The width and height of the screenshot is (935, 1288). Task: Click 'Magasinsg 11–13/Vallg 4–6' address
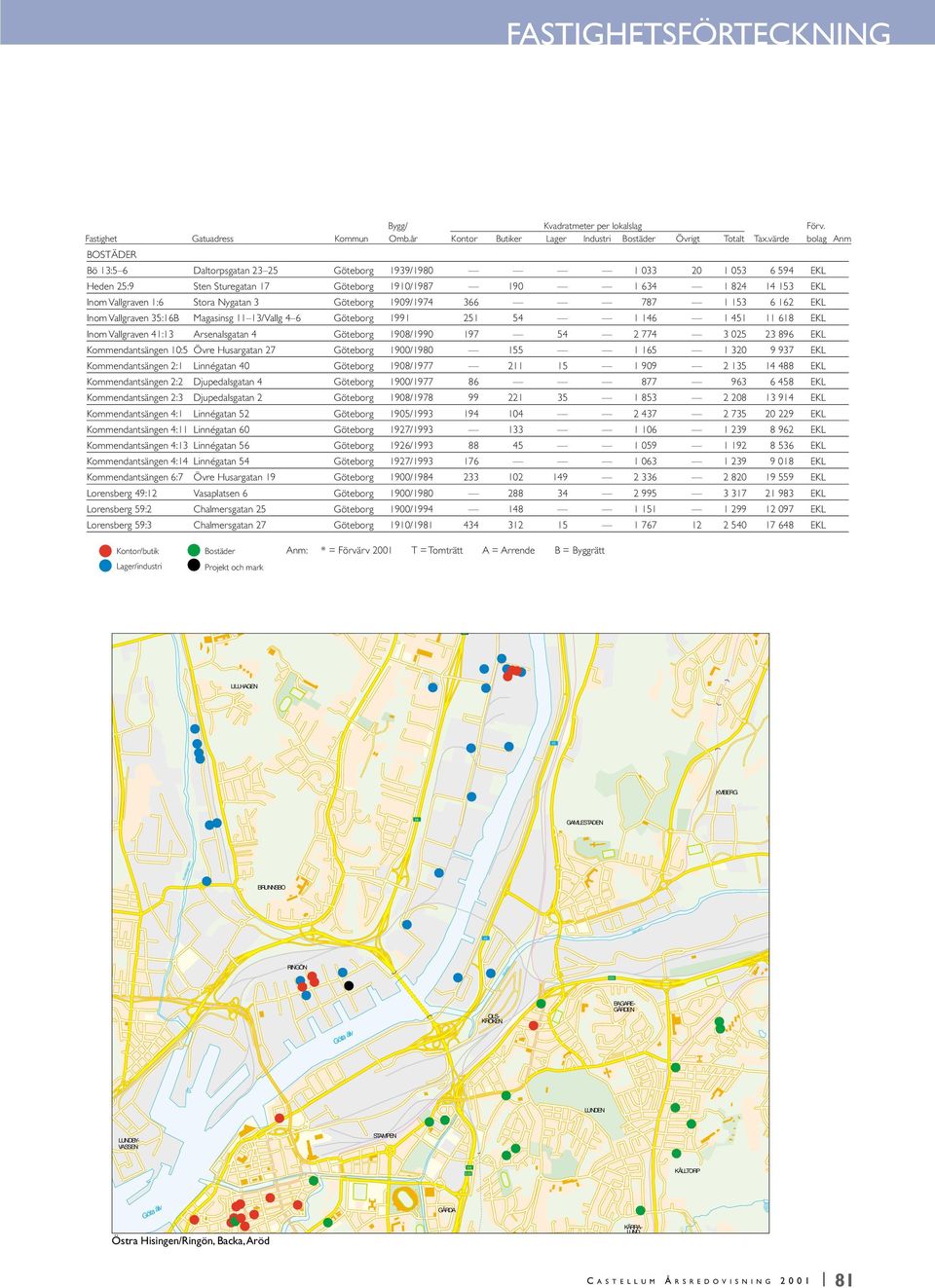coord(246,318)
